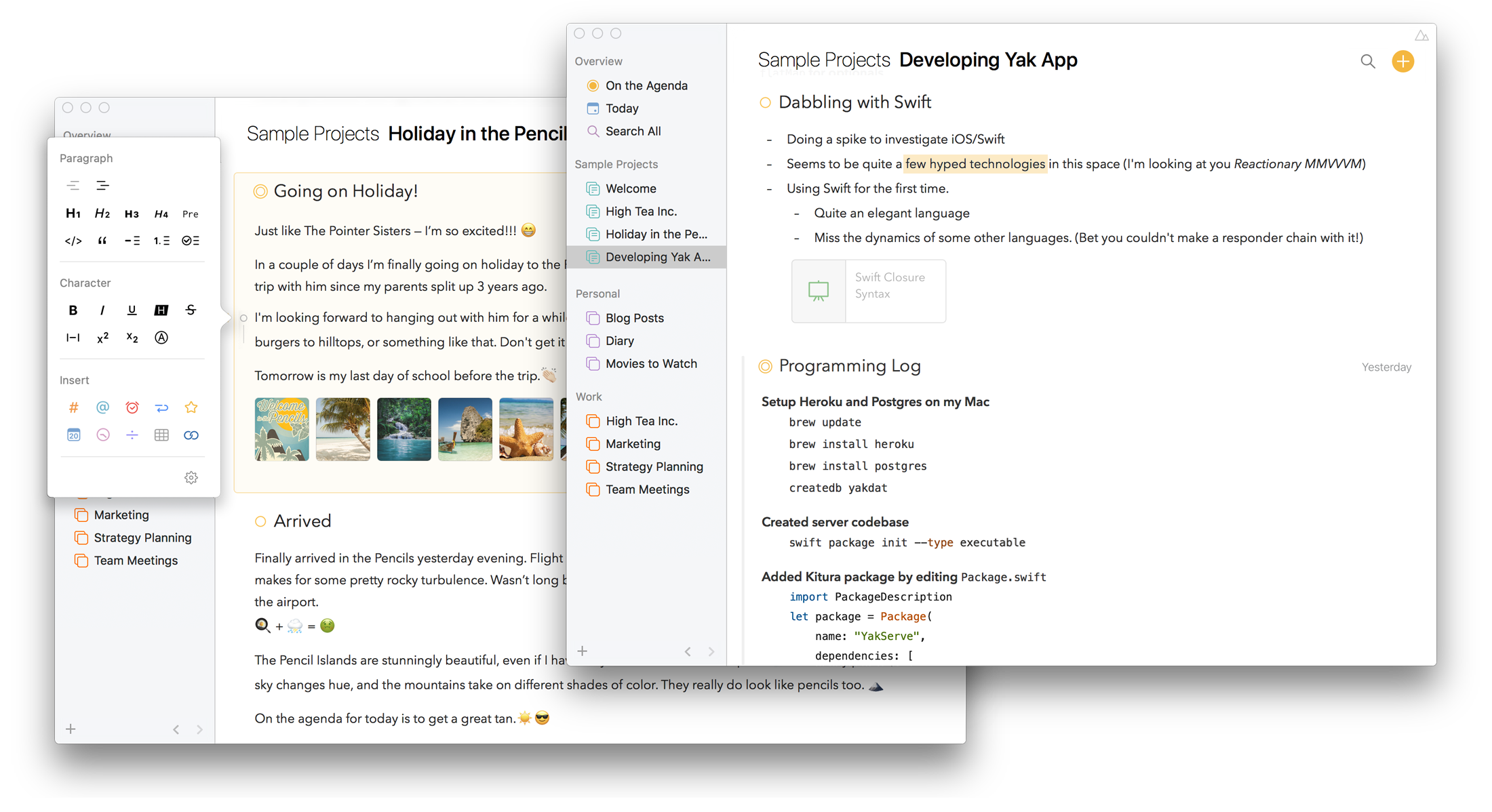This screenshot has height=812, width=1492.
Task: Click the palm tree beach photo thumbnail
Action: pyautogui.click(x=342, y=429)
